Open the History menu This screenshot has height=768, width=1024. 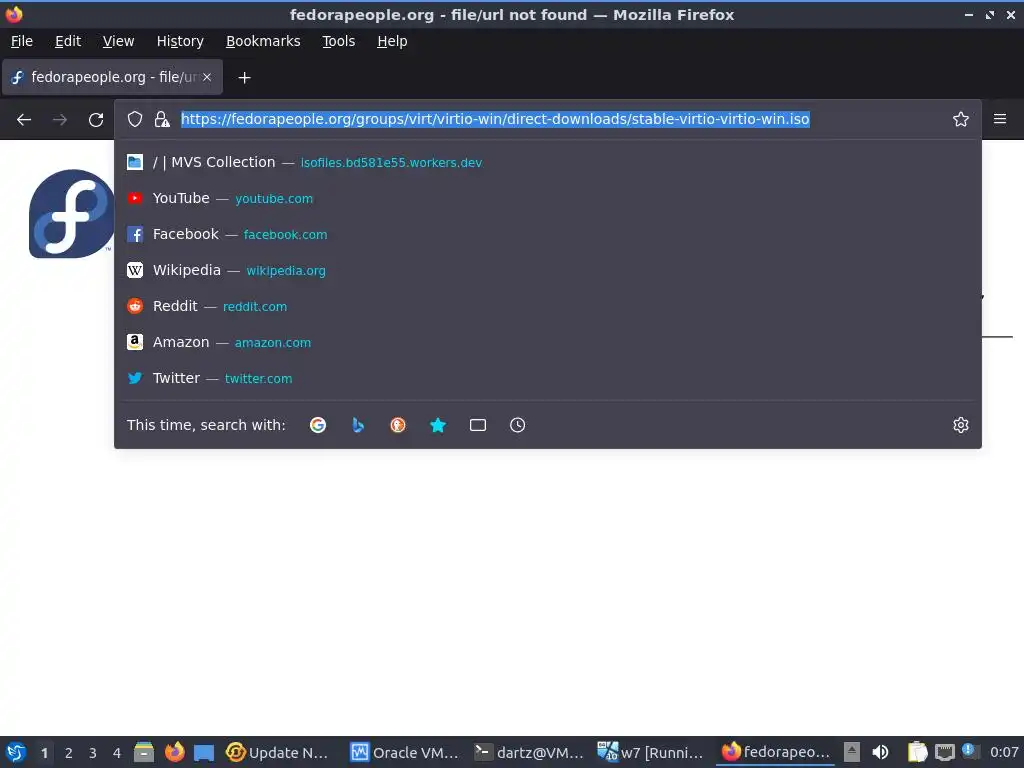[180, 41]
